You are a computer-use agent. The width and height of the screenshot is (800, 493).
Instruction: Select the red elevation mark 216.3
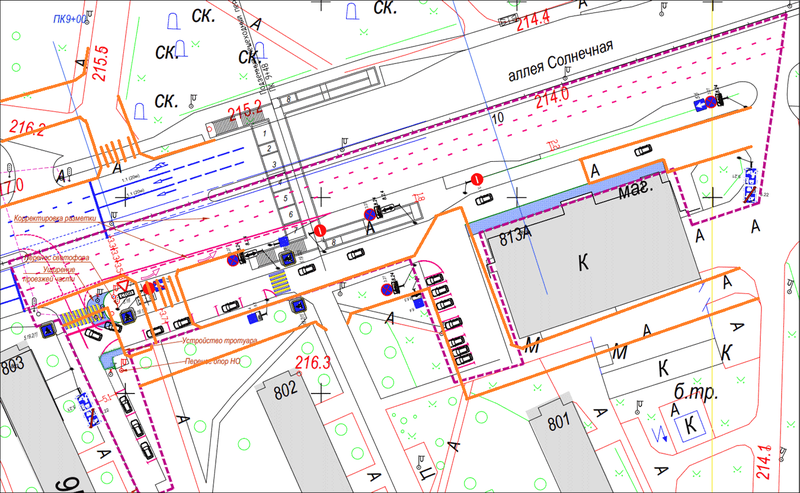[313, 362]
